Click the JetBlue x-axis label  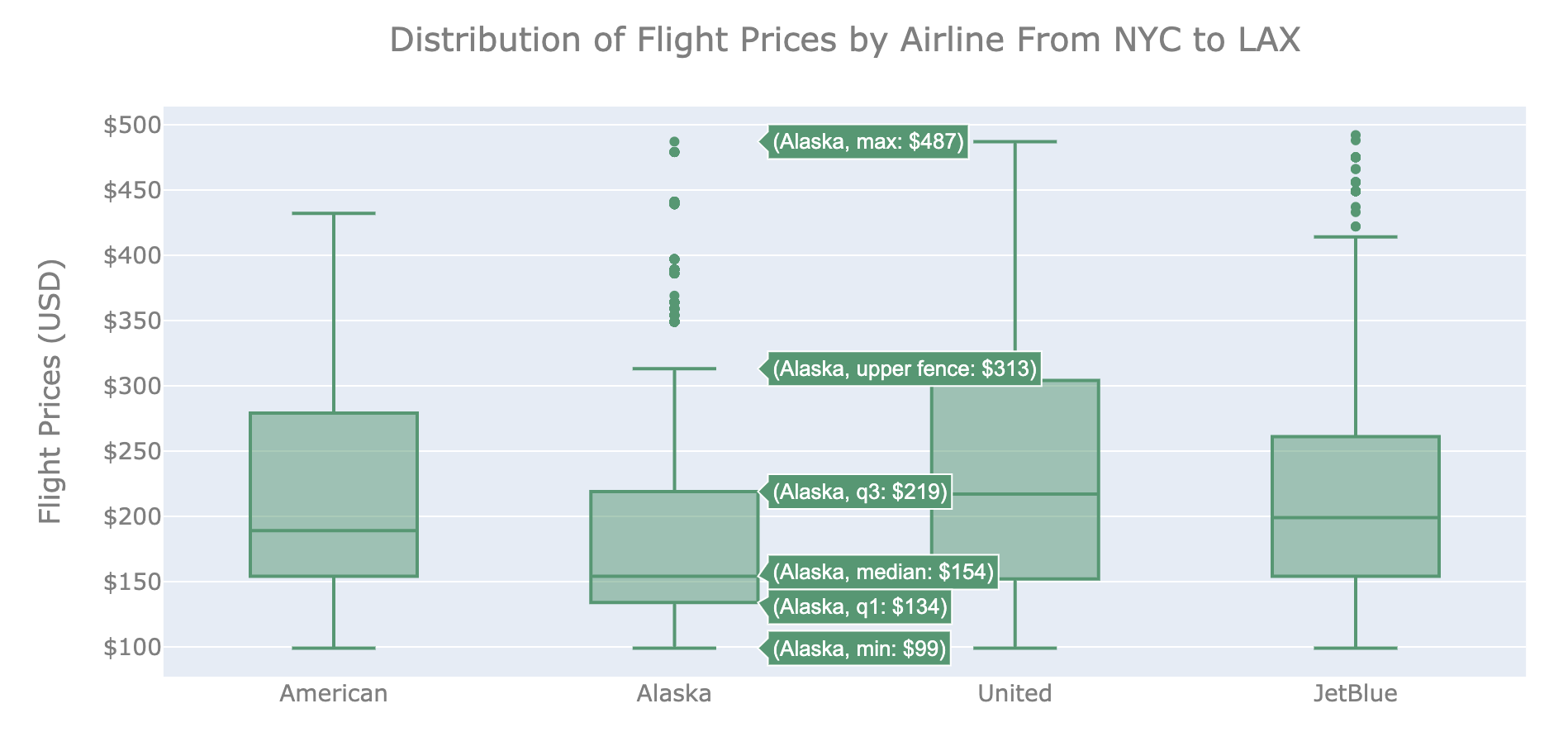tap(1355, 693)
